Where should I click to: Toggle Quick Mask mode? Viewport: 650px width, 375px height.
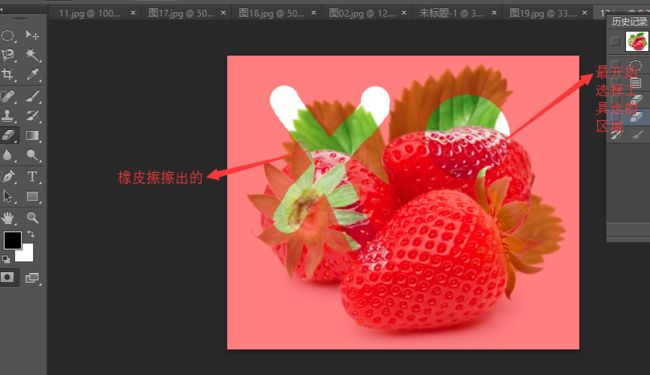(x=7, y=277)
